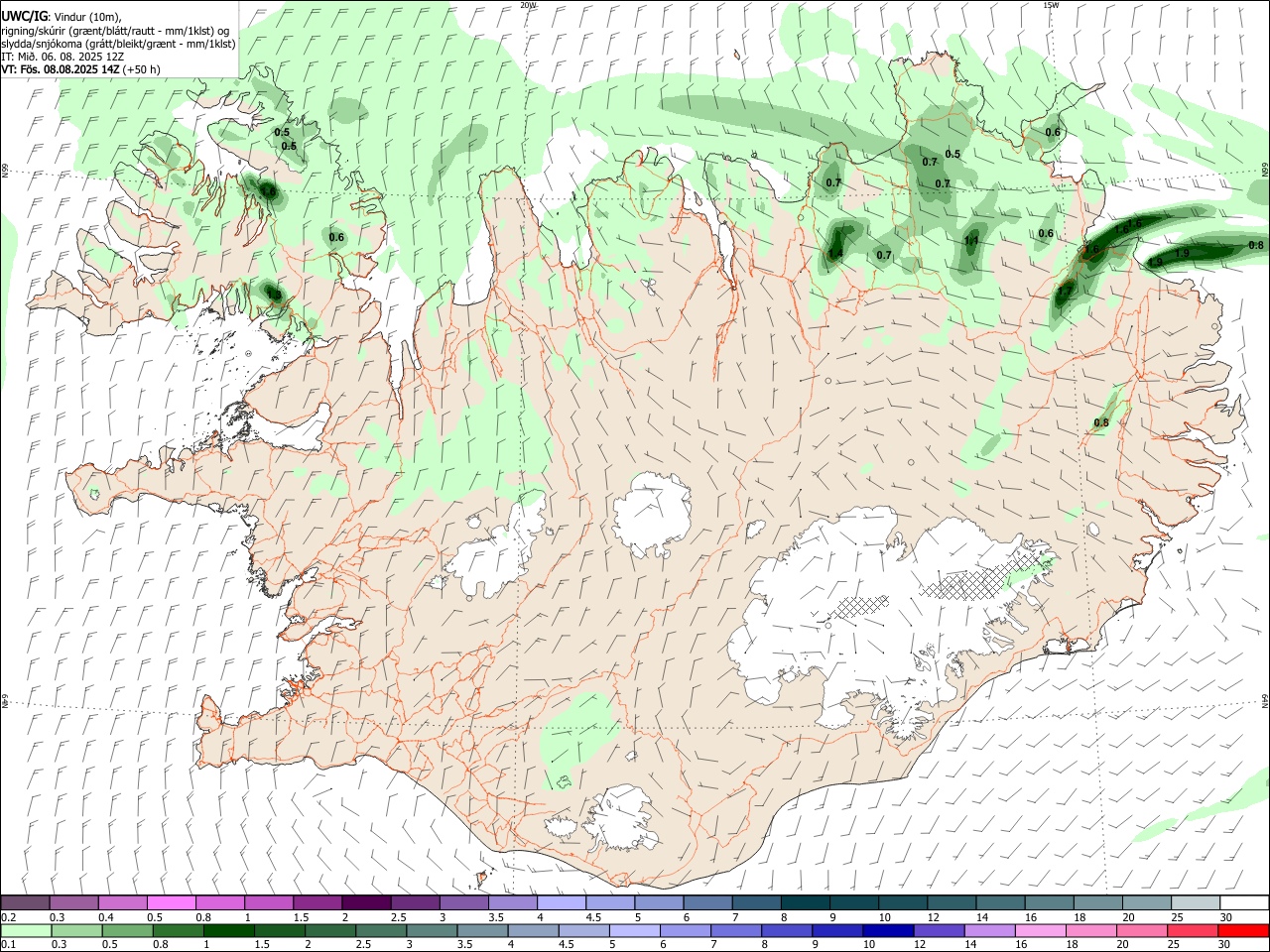Viewport: 1270px width, 952px height.
Task: Pick the dark blue swatch above rain label 10
Action: 888,930
